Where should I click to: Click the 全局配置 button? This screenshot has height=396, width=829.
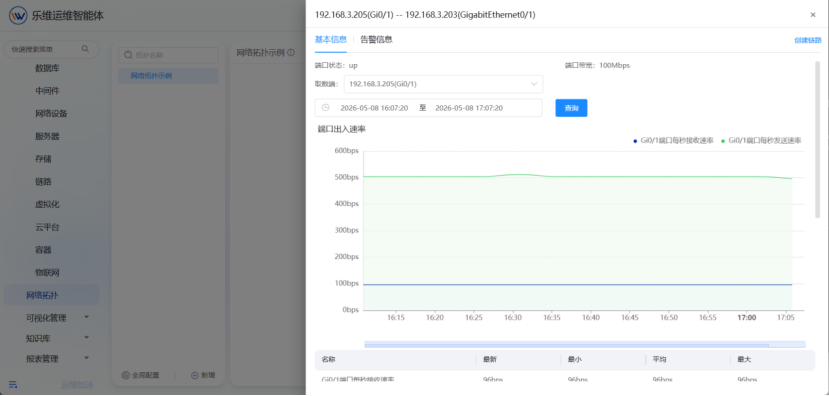pos(140,375)
